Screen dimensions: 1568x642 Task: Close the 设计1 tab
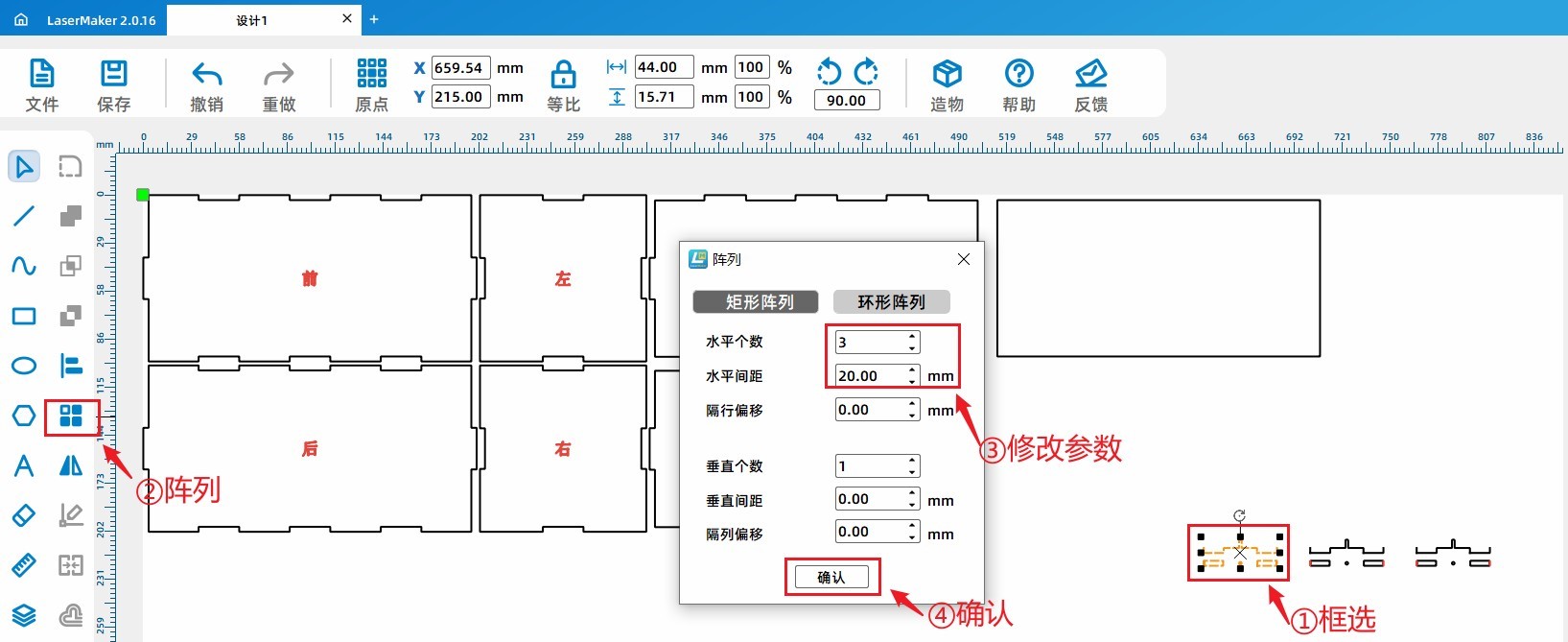pos(346,18)
